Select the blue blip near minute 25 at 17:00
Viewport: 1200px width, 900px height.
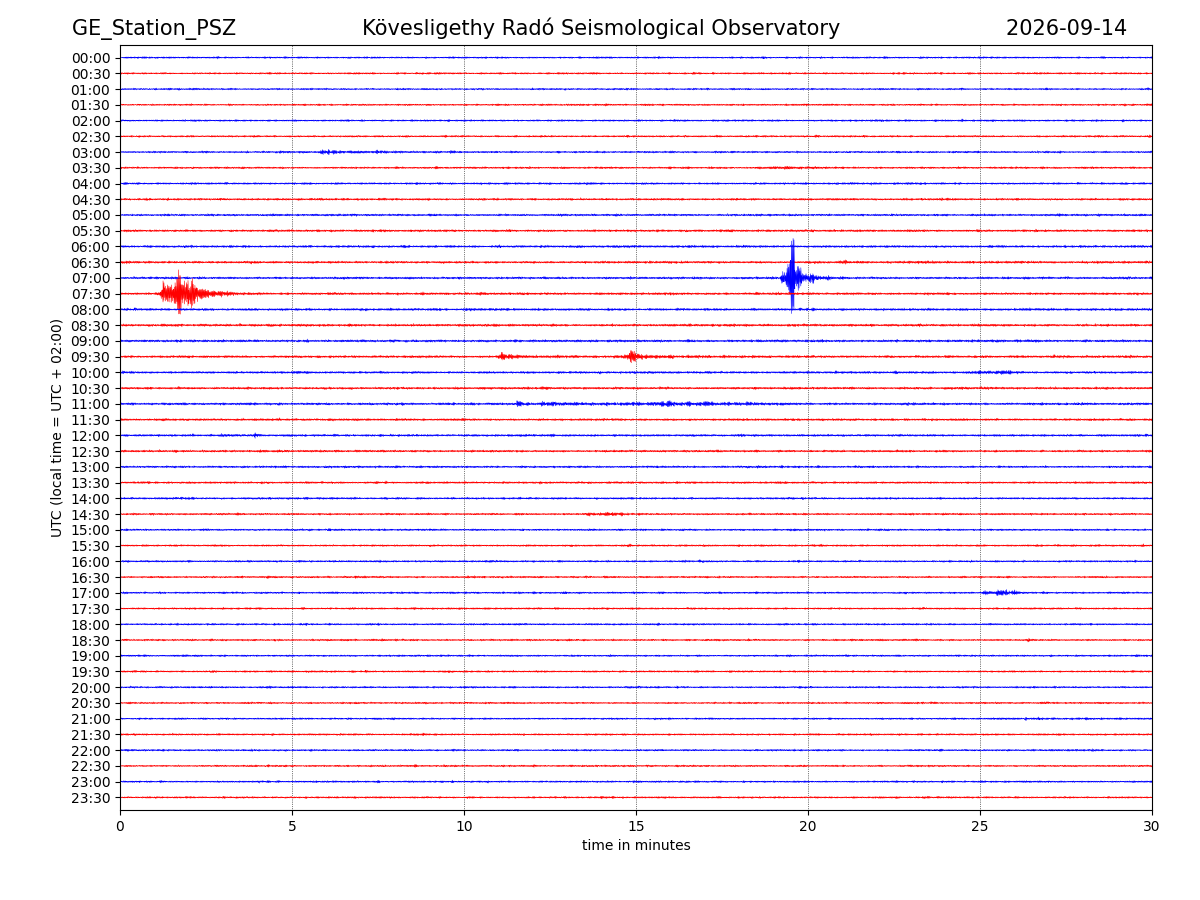coord(1001,593)
